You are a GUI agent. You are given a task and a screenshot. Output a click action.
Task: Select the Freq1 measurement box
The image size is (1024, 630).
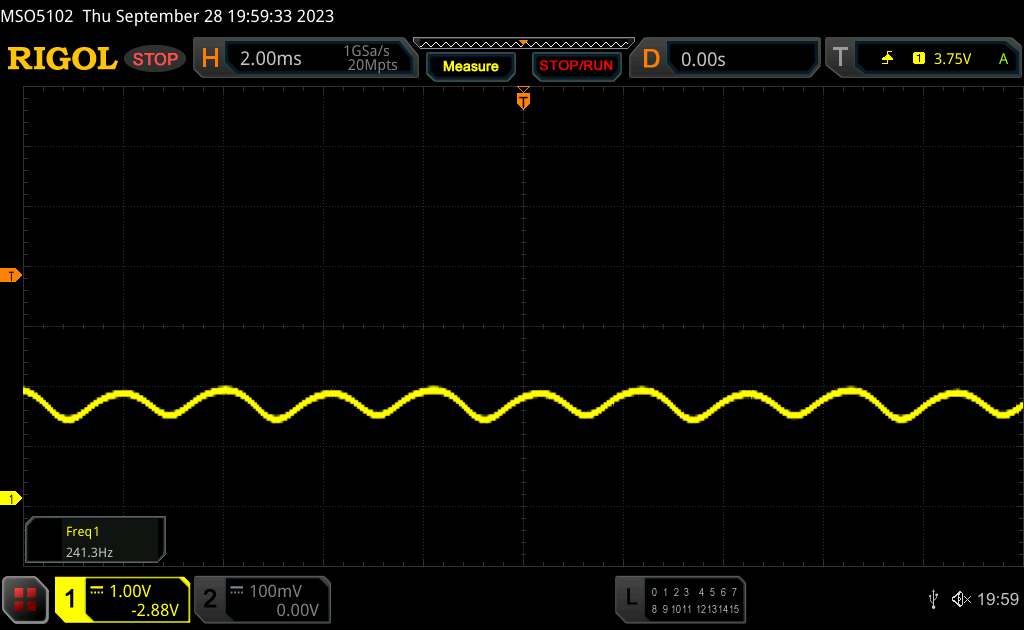95,540
